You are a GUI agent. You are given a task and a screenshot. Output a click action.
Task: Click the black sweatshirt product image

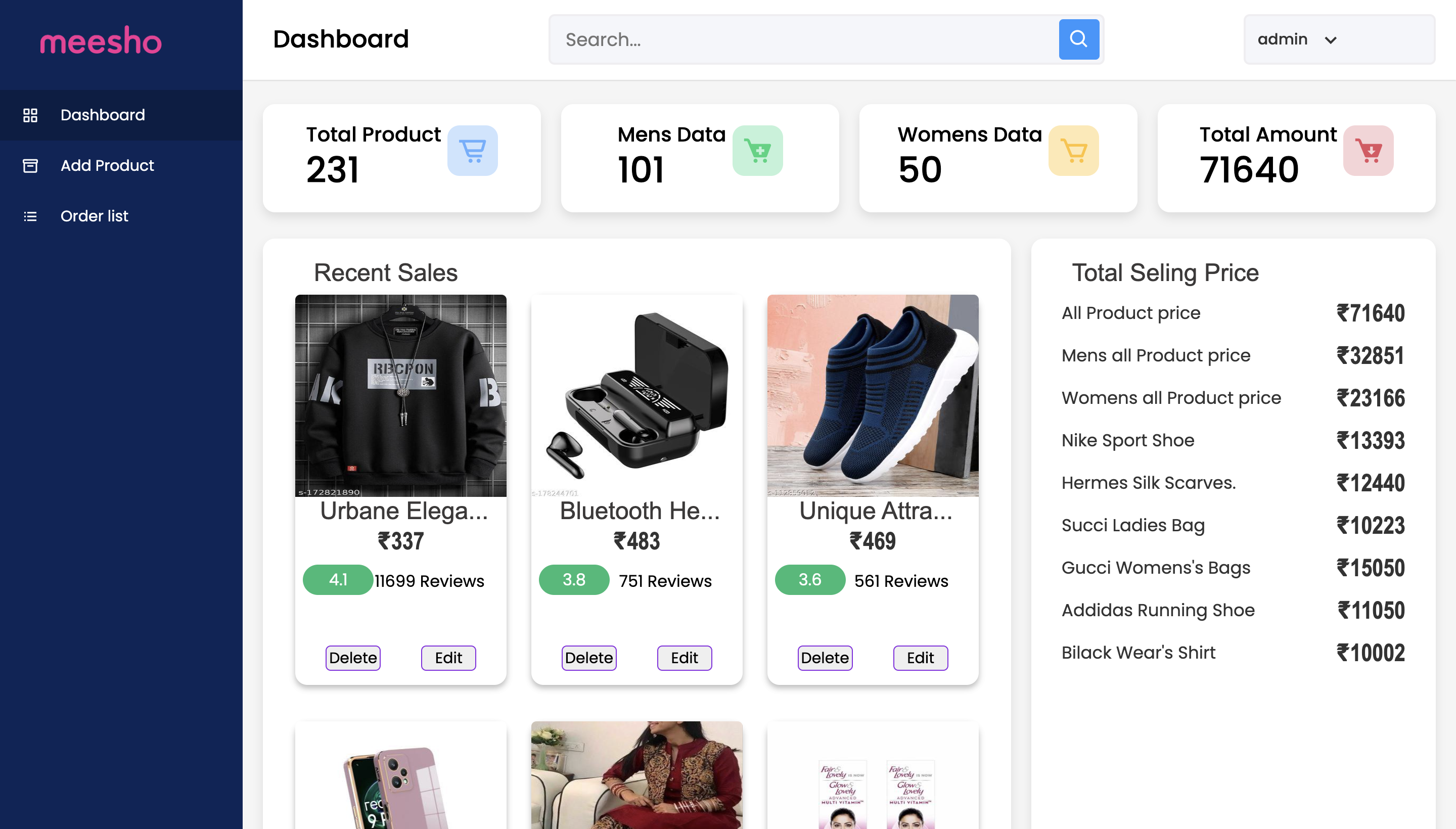click(400, 396)
